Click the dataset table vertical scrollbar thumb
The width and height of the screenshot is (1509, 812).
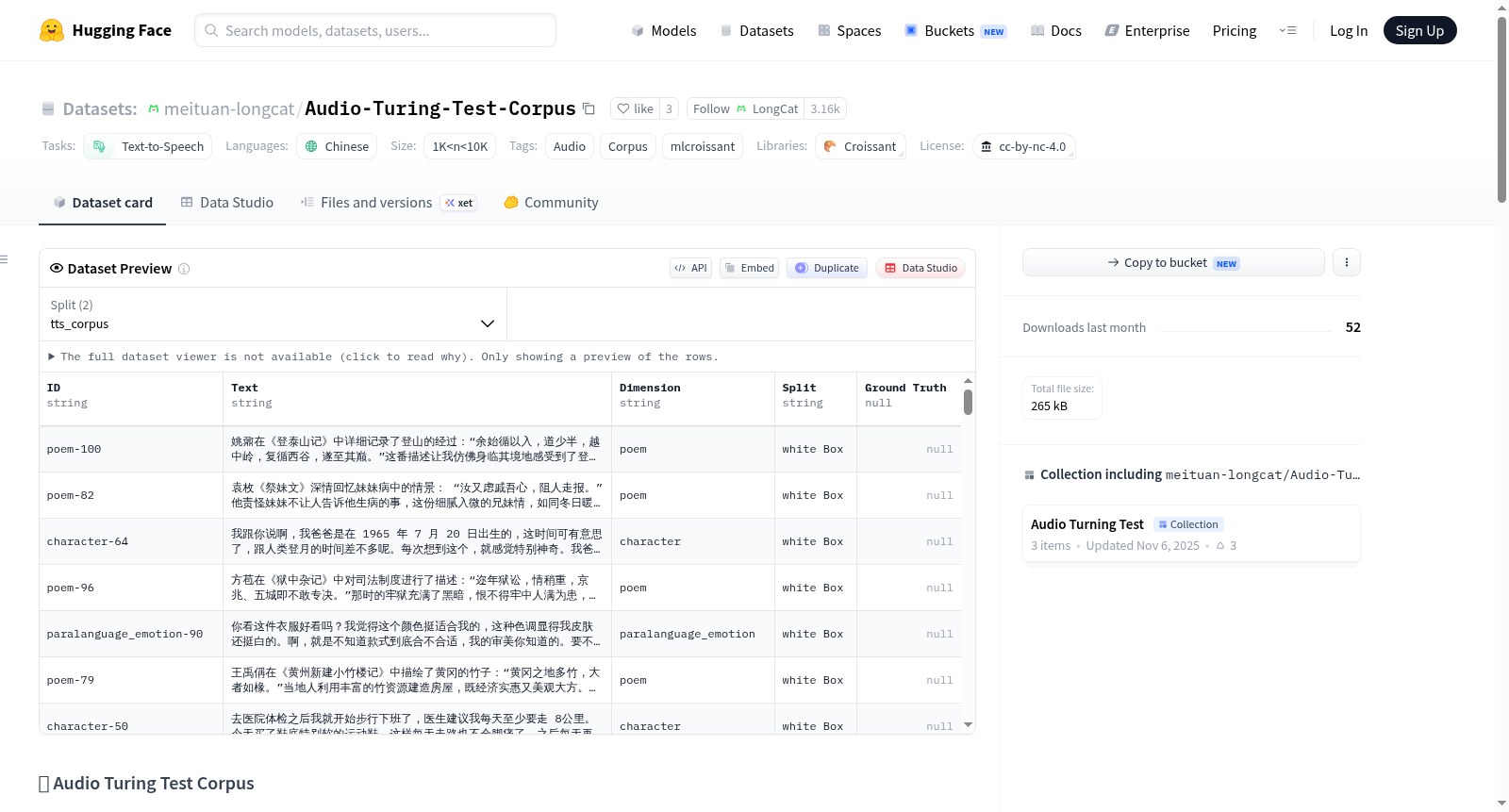coord(968,403)
